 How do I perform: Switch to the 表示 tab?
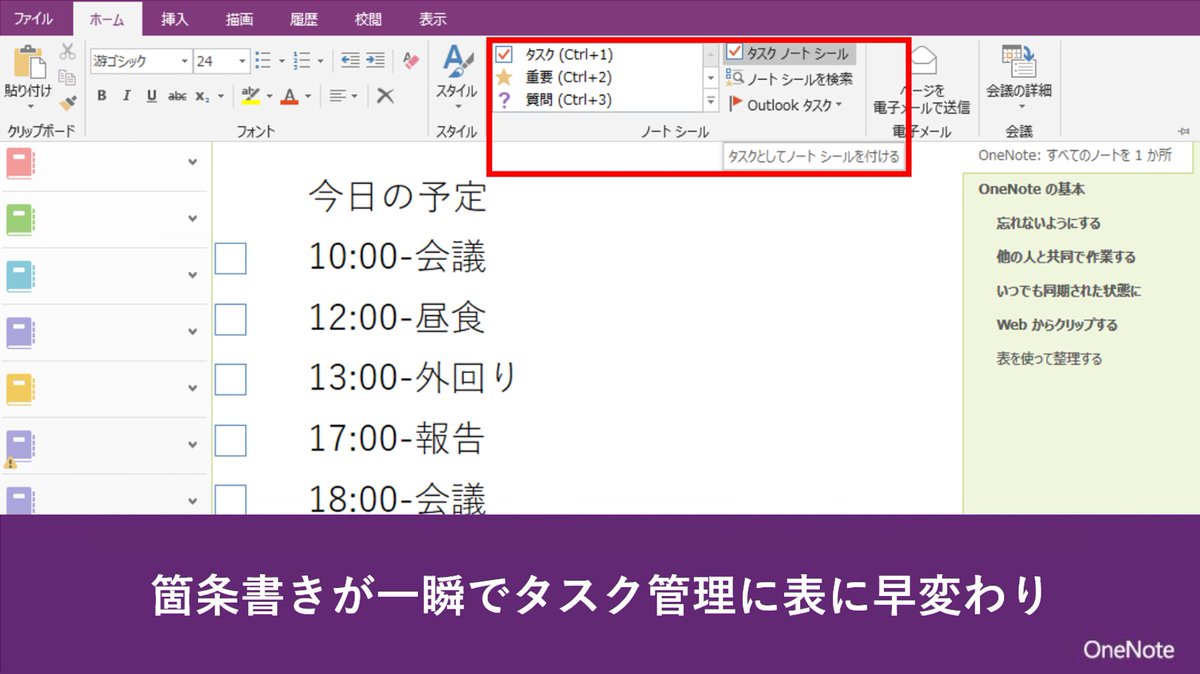point(433,18)
